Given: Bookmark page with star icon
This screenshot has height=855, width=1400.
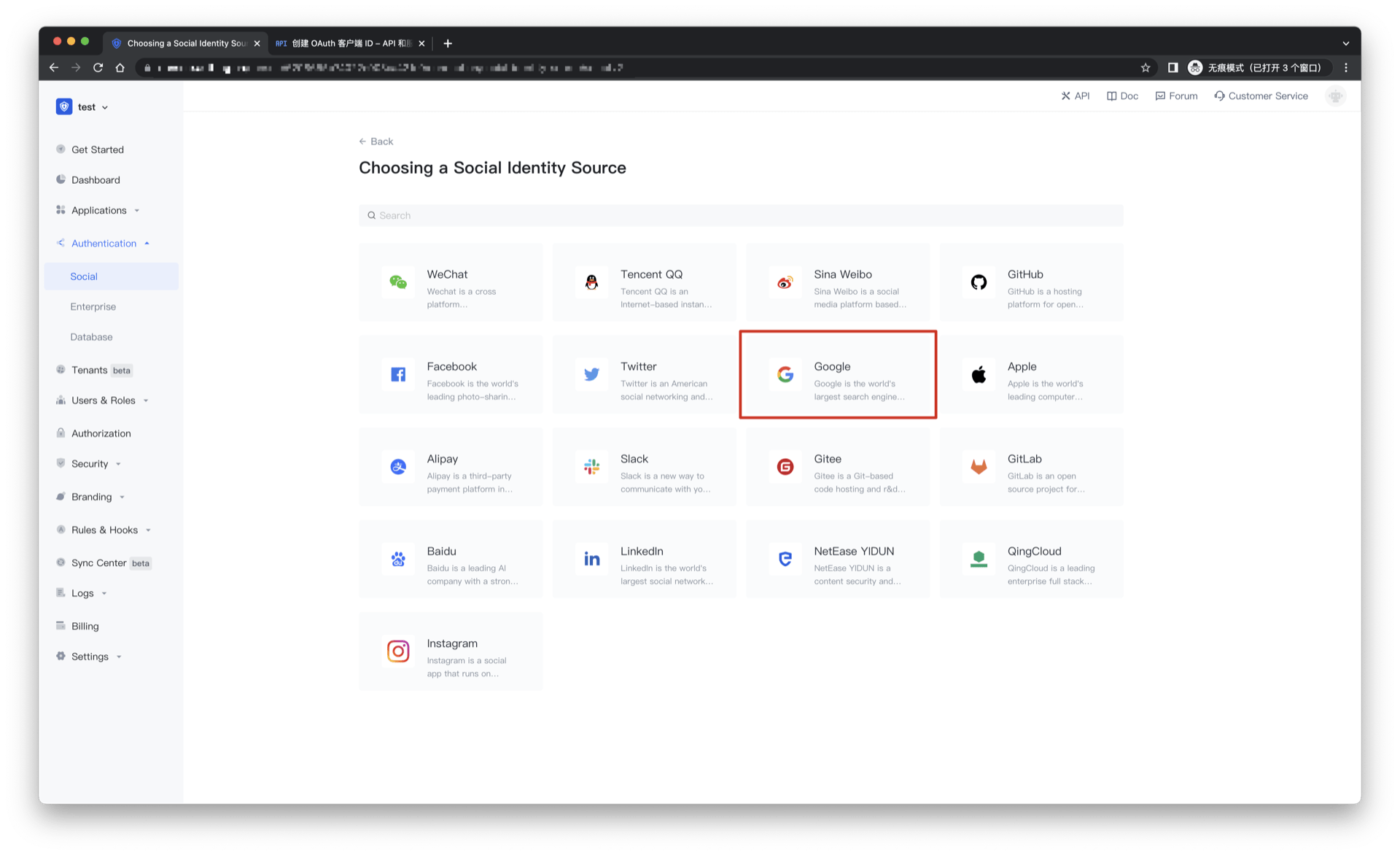Looking at the screenshot, I should click(x=1146, y=68).
